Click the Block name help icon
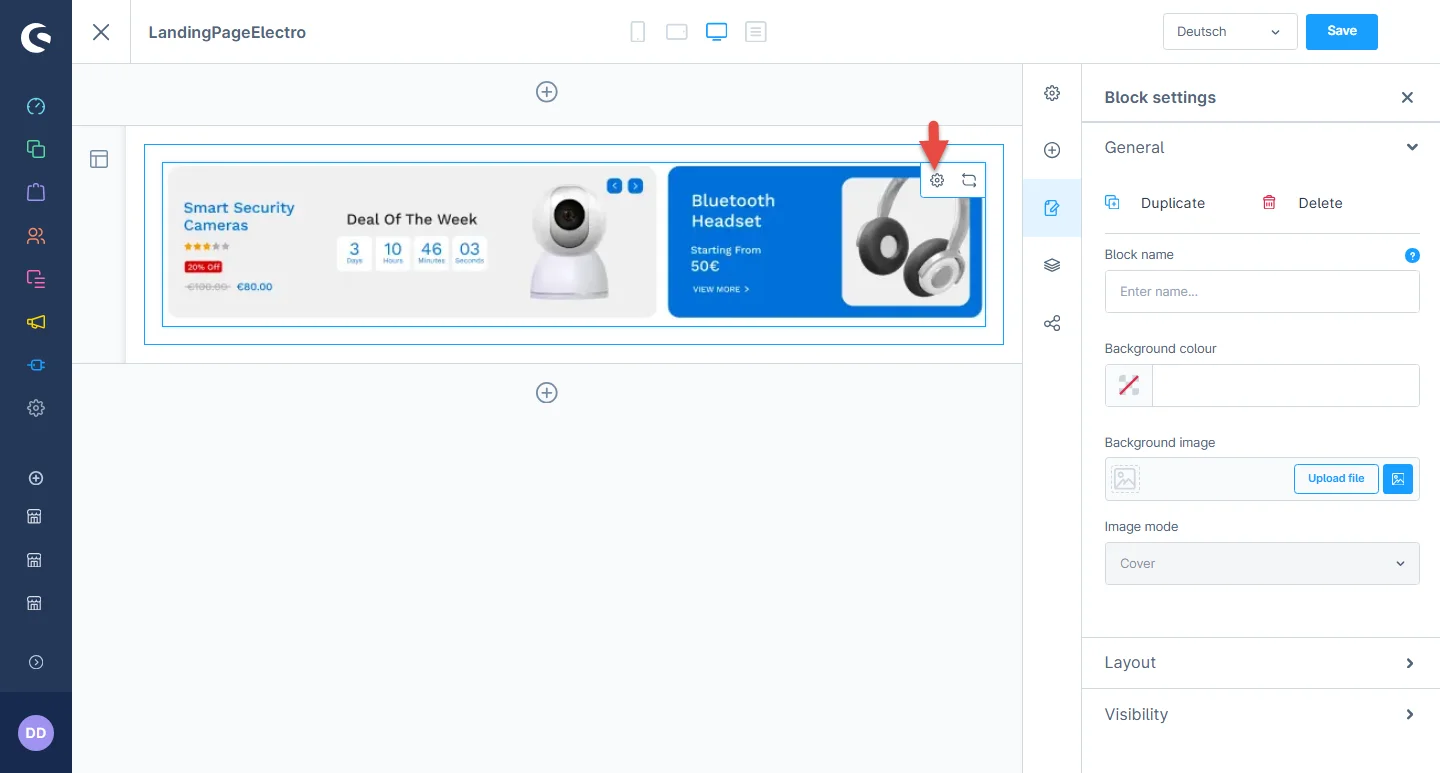This screenshot has width=1440, height=773. tap(1412, 255)
